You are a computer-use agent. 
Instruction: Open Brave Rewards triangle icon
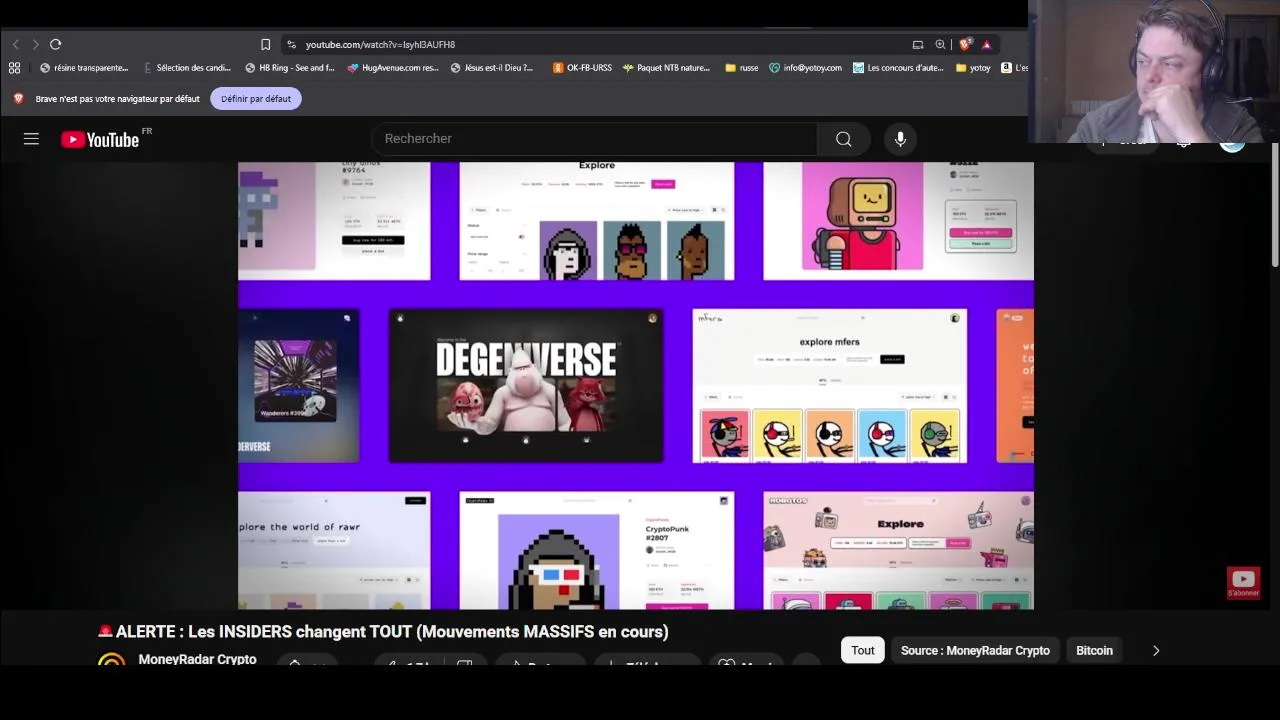(x=986, y=44)
